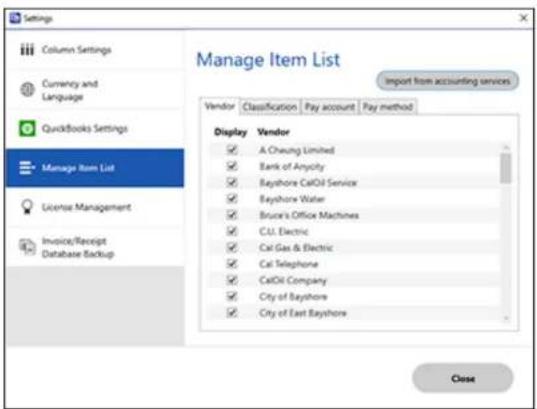Click the green QuickBooks Settings icon
The image size is (537, 409).
(27, 128)
